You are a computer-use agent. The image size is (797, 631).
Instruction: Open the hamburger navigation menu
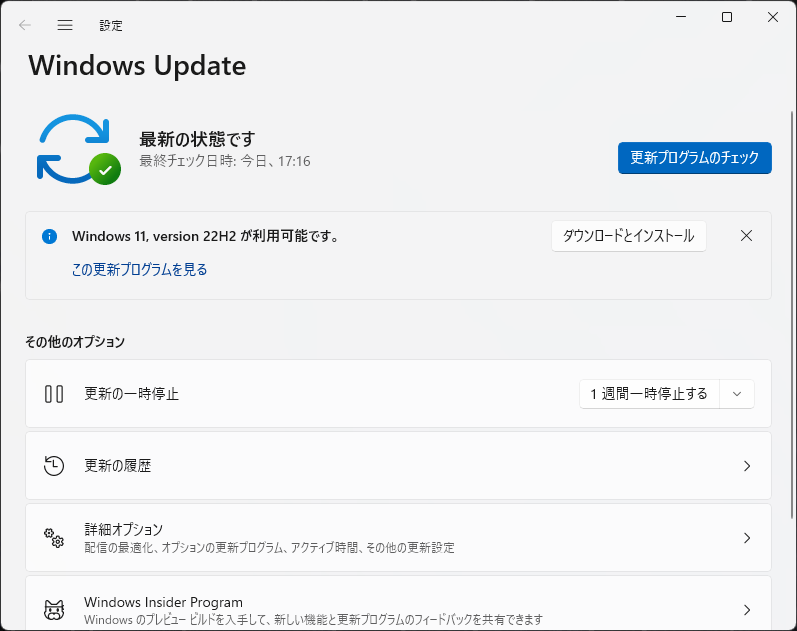point(65,25)
